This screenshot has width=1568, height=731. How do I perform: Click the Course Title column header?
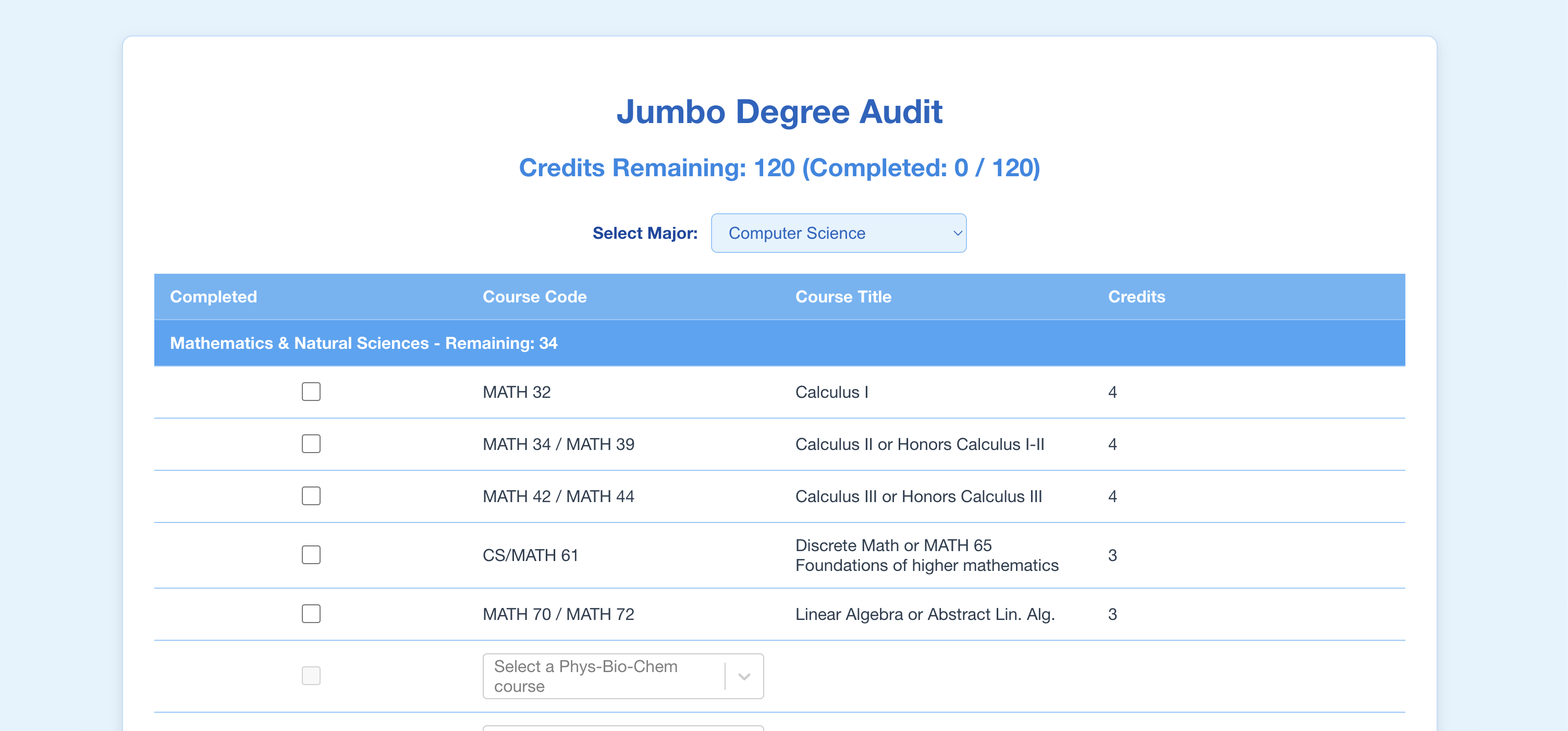tap(842, 297)
